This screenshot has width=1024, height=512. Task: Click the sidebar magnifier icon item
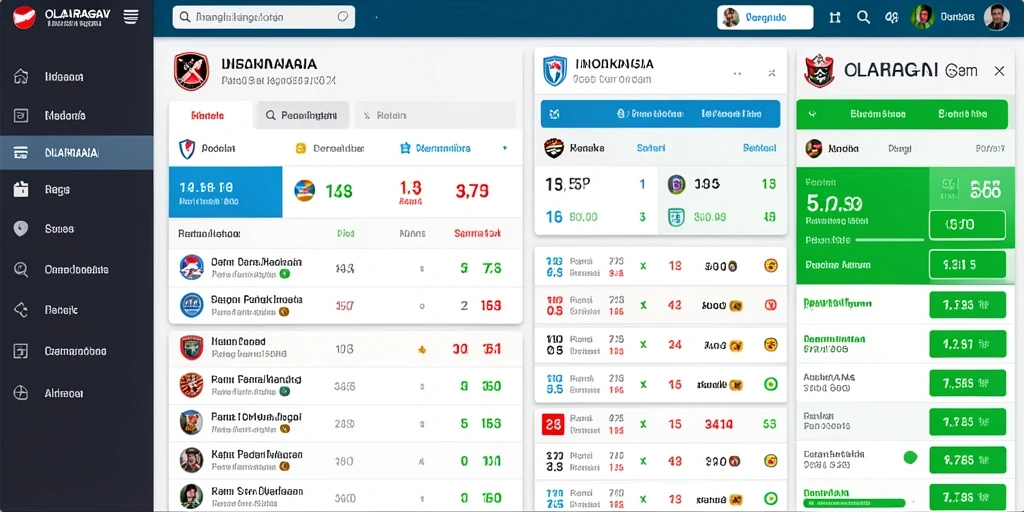(x=21, y=269)
